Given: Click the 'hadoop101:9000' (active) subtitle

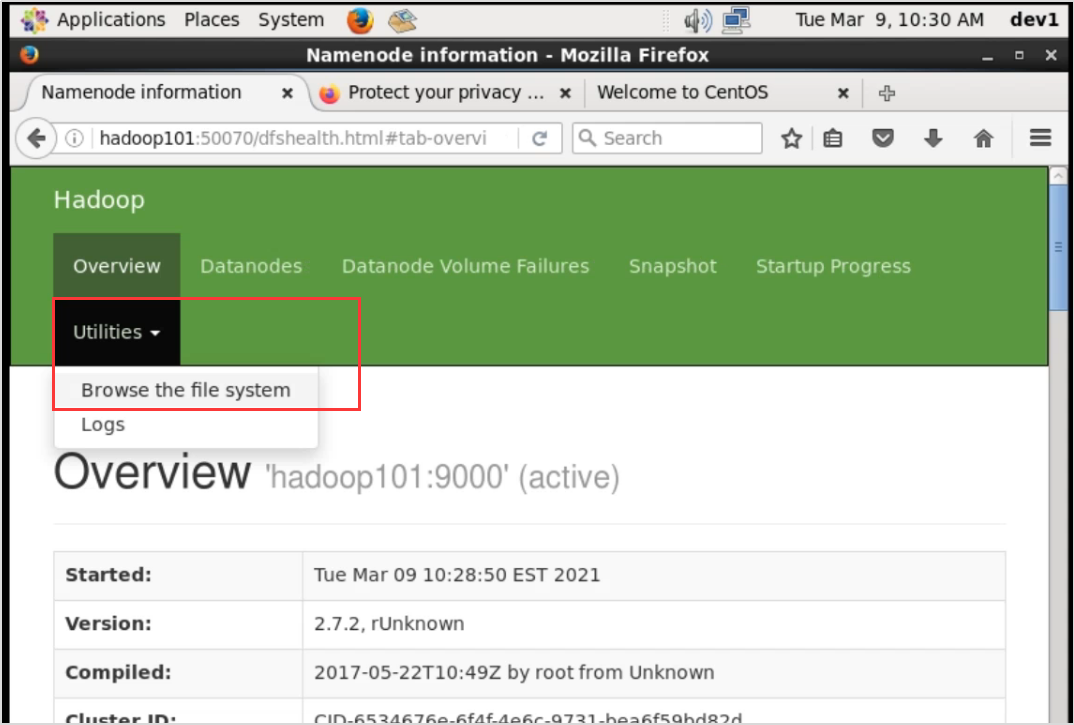Looking at the screenshot, I should click(x=442, y=477).
